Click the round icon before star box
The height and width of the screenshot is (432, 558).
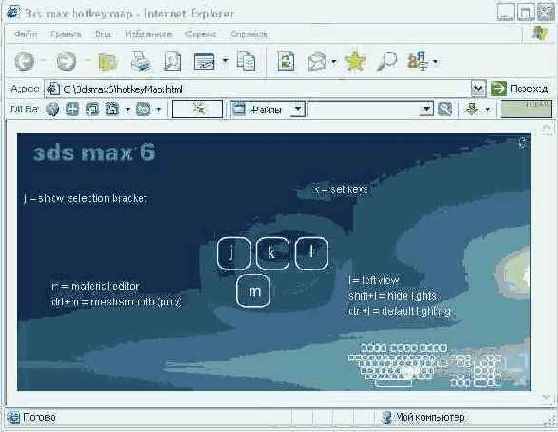(143, 109)
